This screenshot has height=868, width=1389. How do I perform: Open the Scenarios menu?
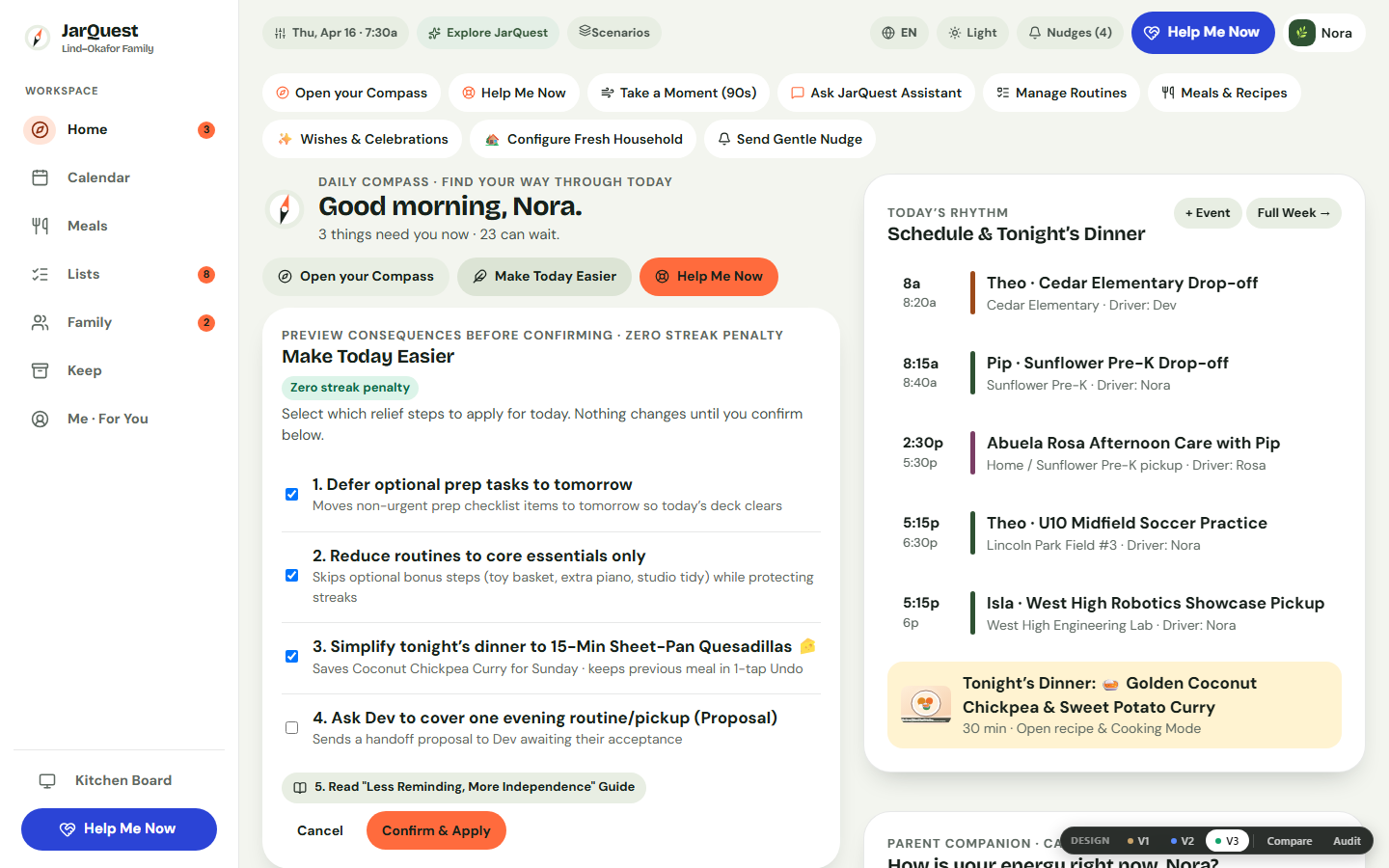614,33
